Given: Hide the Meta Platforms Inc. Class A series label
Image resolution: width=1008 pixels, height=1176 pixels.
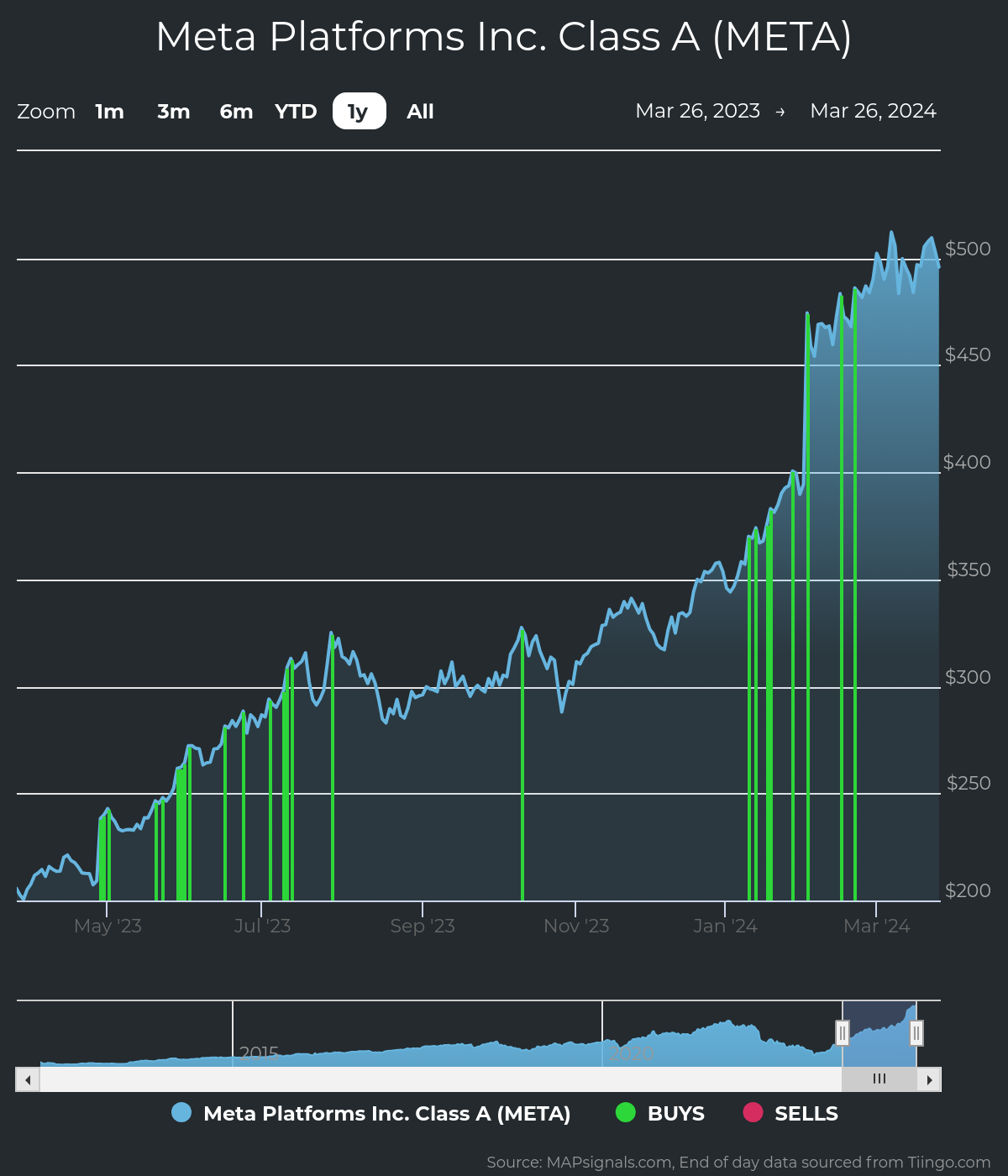Looking at the screenshot, I should [x=386, y=1114].
